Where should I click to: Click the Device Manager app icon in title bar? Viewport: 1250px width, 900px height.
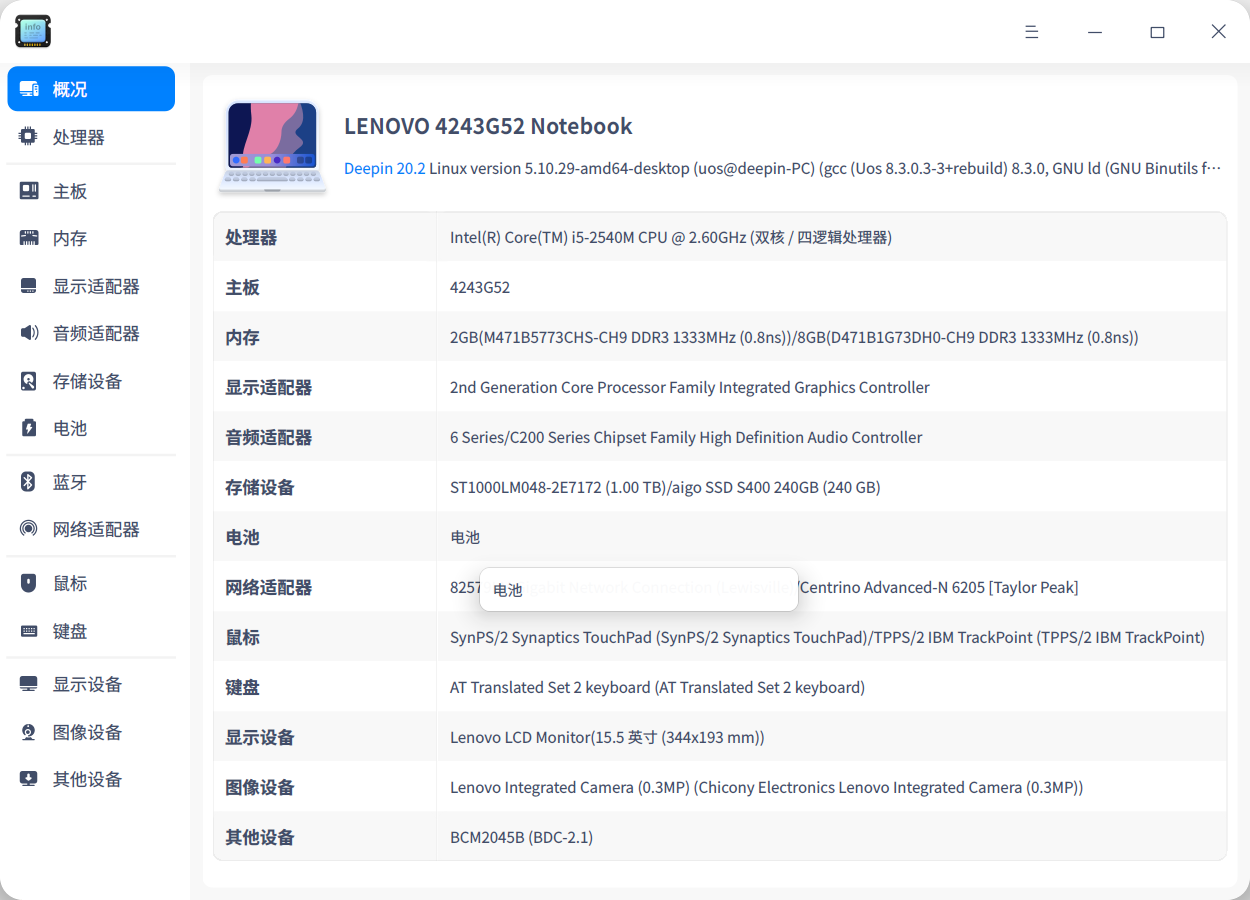pos(33,31)
